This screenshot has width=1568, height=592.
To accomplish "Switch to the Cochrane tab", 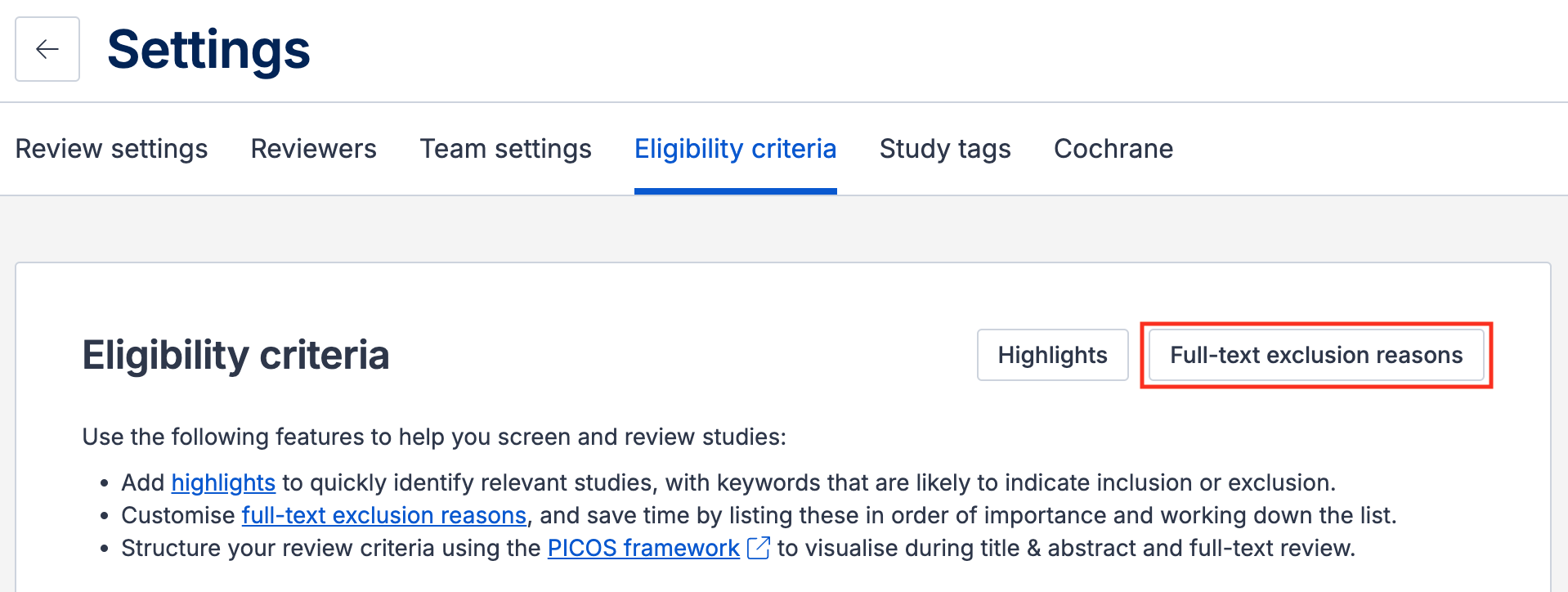I will (1113, 149).
